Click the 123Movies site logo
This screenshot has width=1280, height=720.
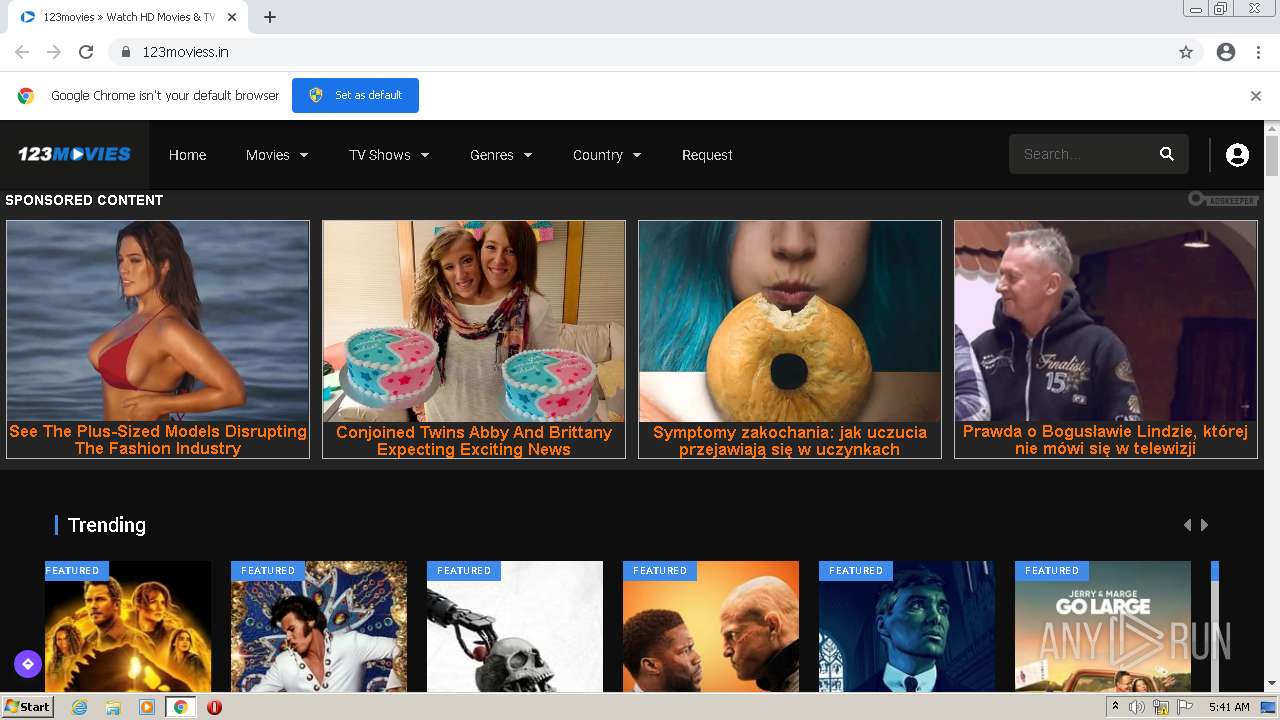74,154
